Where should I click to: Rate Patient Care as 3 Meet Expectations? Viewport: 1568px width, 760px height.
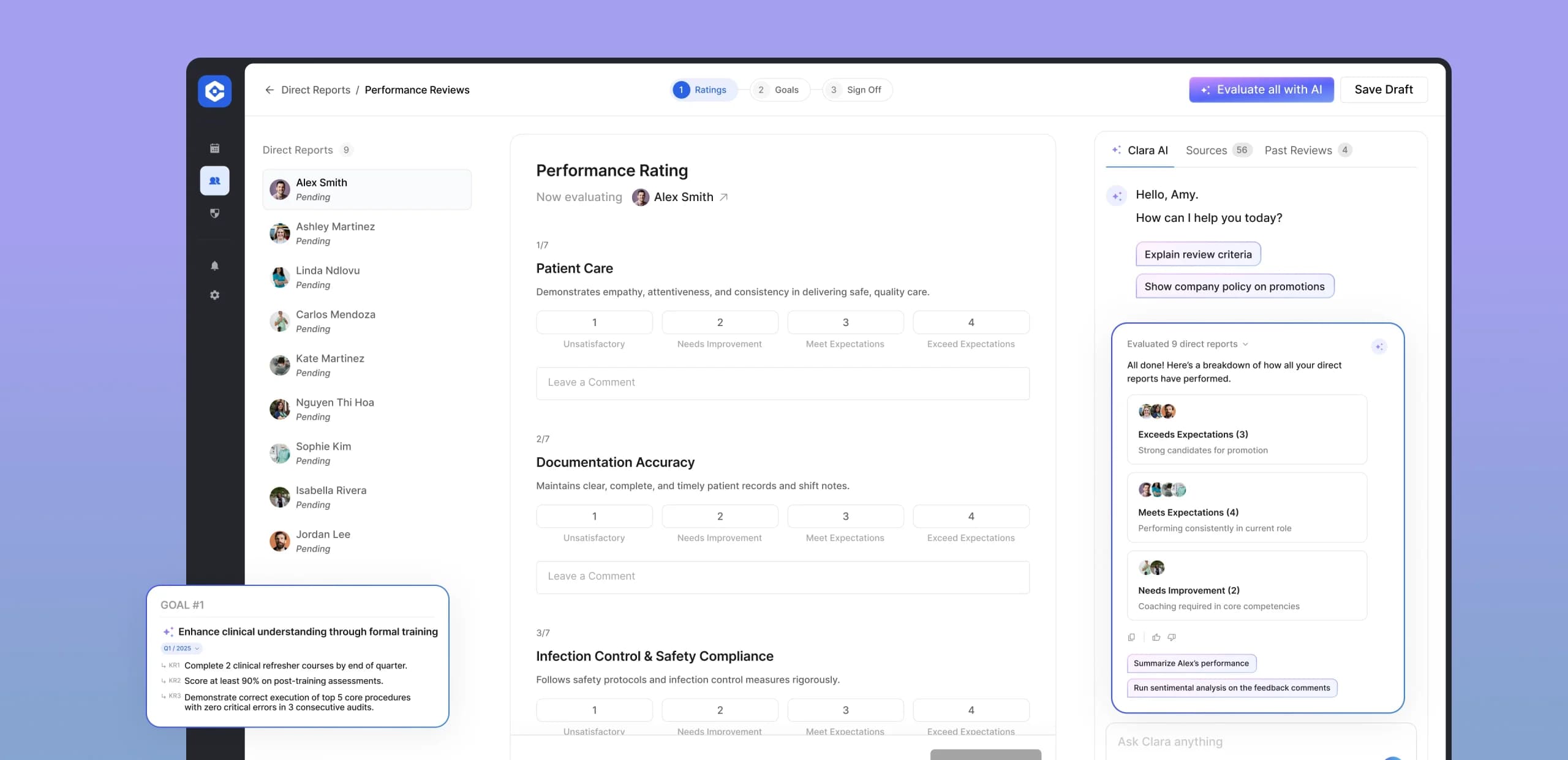845,322
